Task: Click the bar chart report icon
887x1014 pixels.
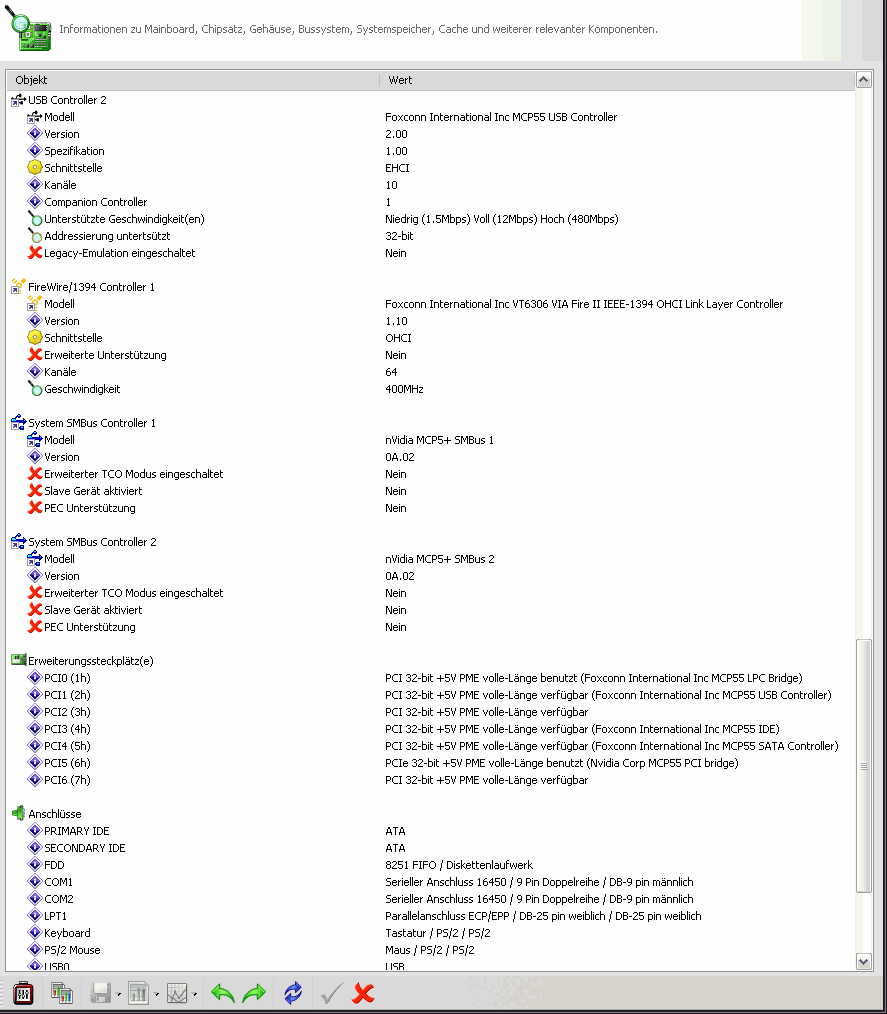Action: pos(138,993)
